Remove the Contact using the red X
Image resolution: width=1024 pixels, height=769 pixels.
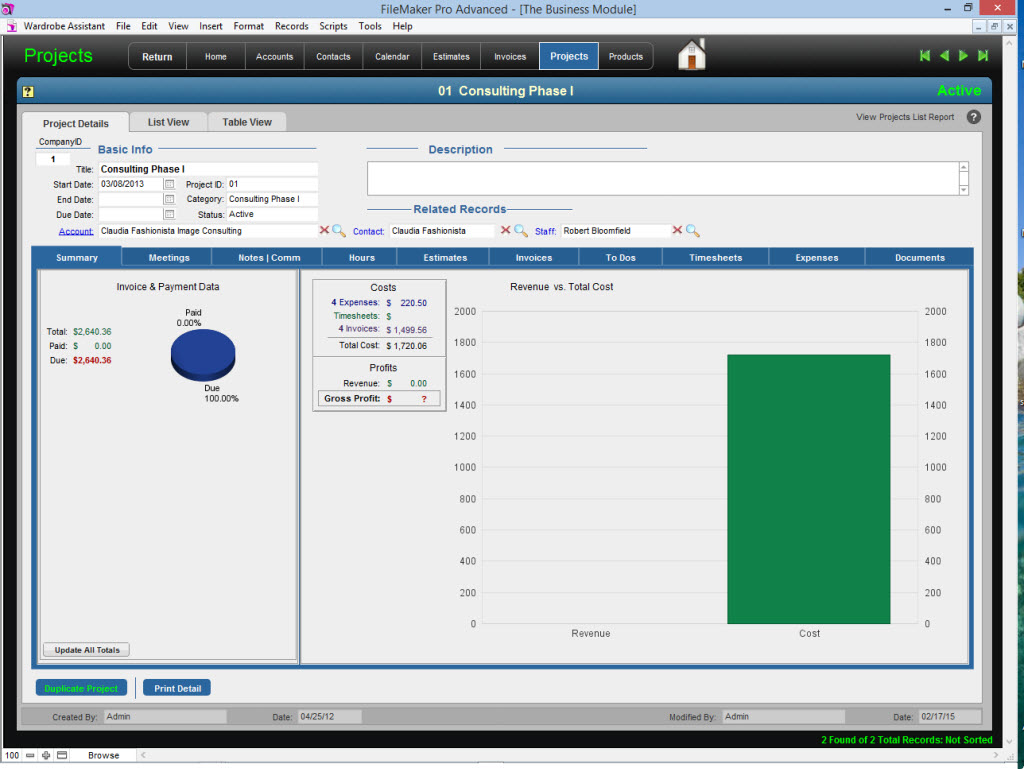coord(505,230)
